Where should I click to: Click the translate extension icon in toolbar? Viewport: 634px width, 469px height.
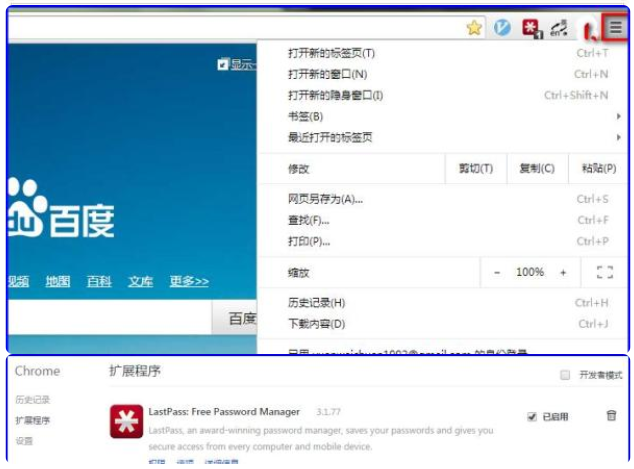tap(559, 28)
